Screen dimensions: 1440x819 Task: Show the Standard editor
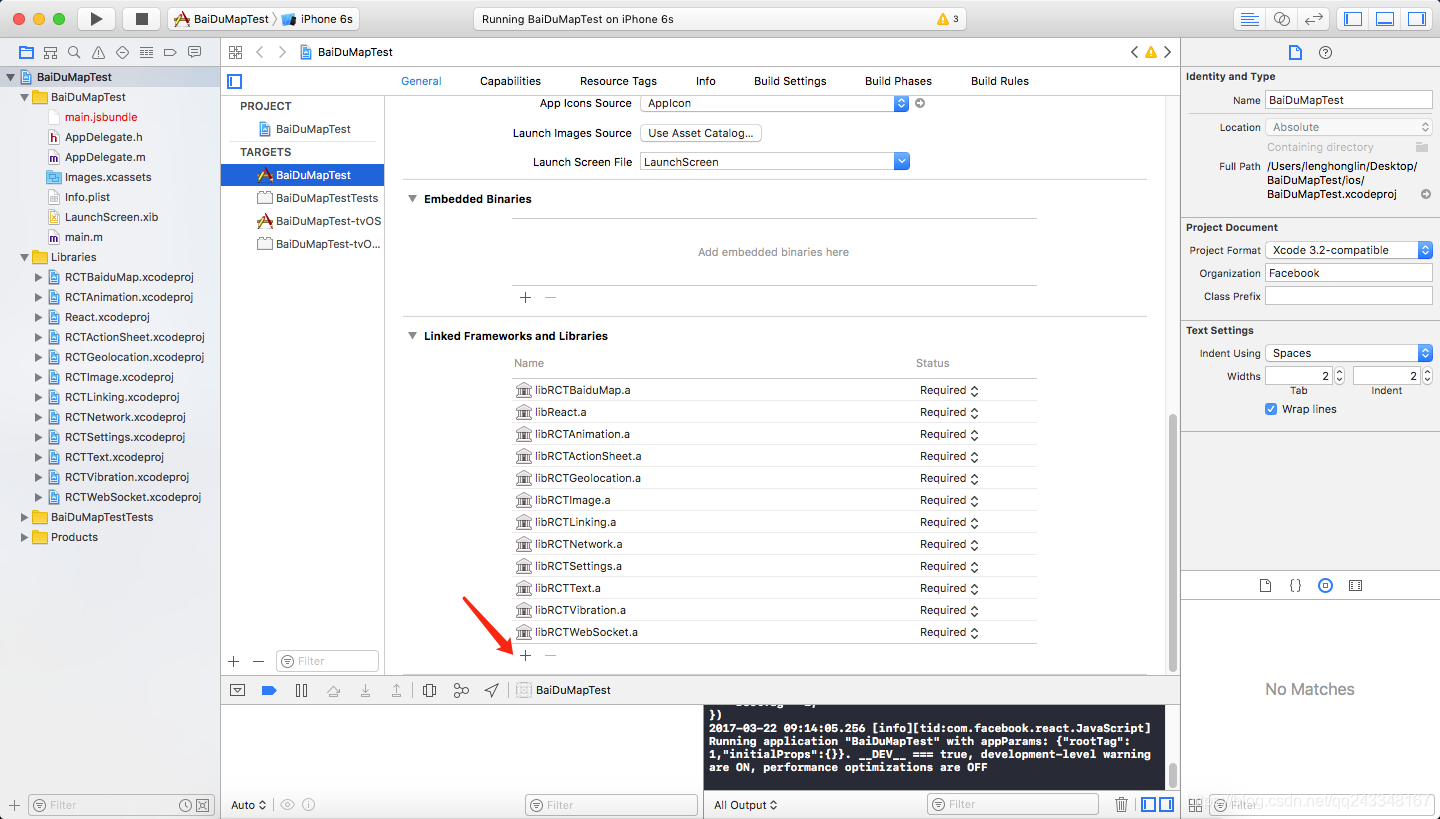pyautogui.click(x=1249, y=19)
